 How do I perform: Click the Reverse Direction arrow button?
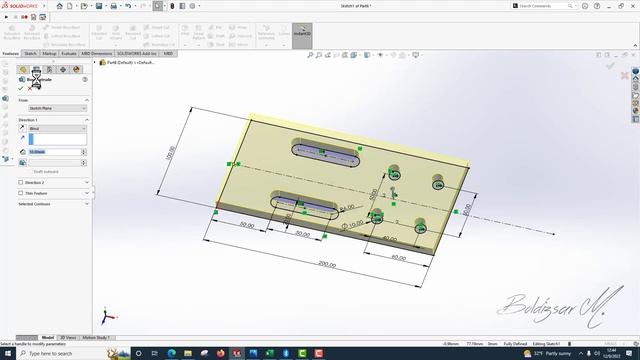[x=22, y=128]
